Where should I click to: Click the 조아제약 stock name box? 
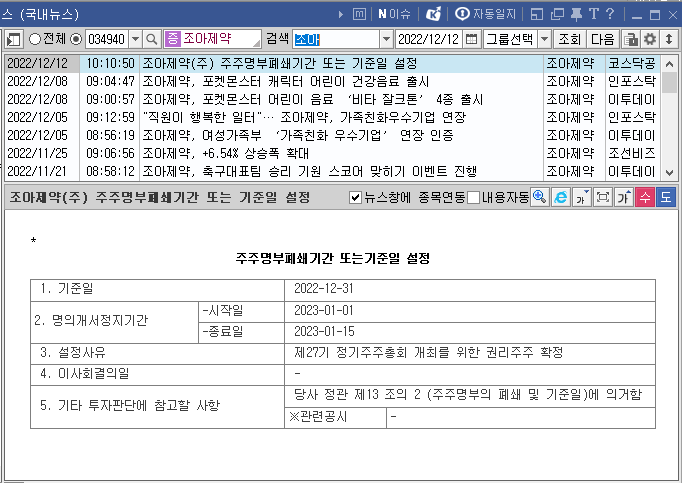[212, 39]
